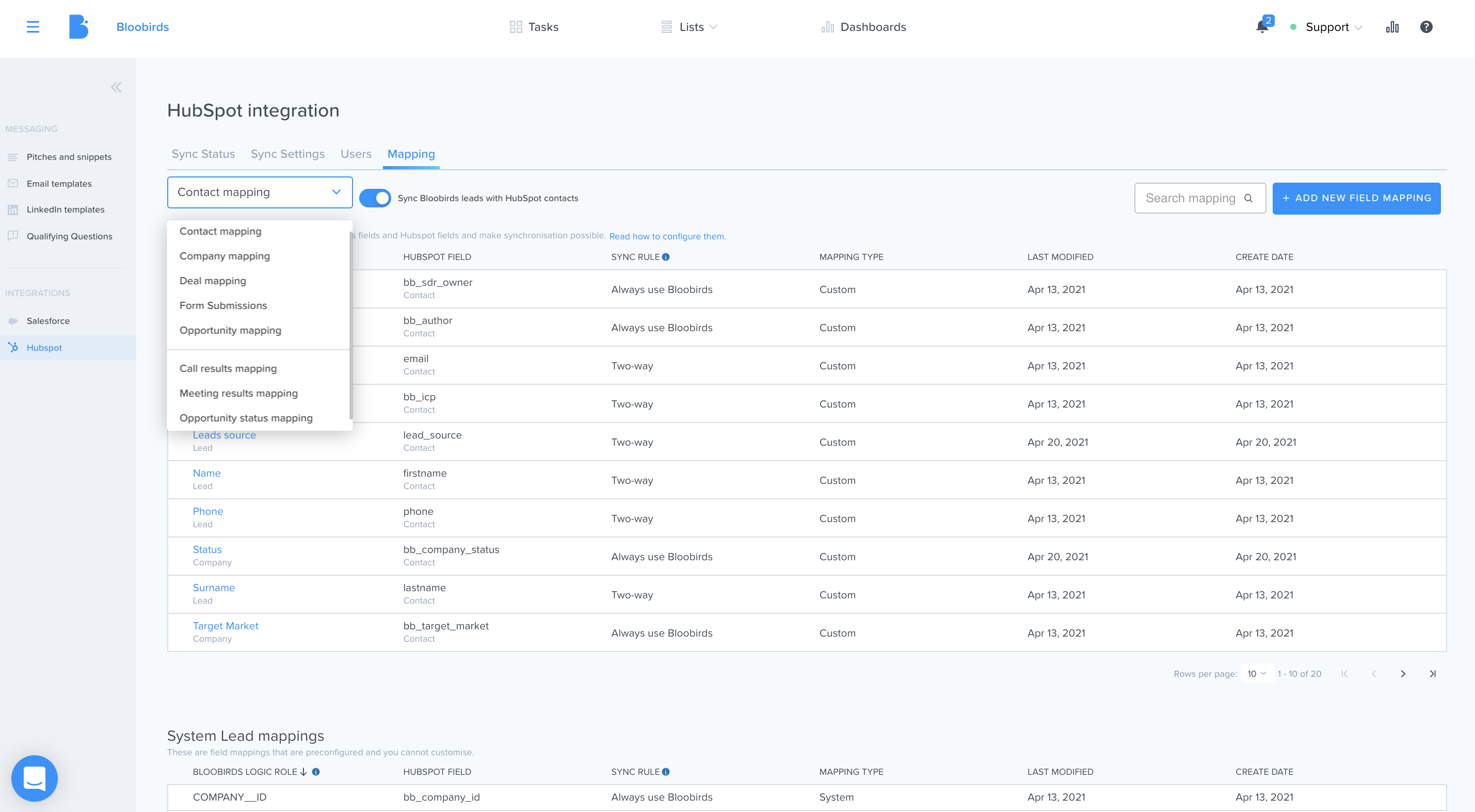Open the Surname field link
Image resolution: width=1475 pixels, height=812 pixels.
click(x=214, y=588)
